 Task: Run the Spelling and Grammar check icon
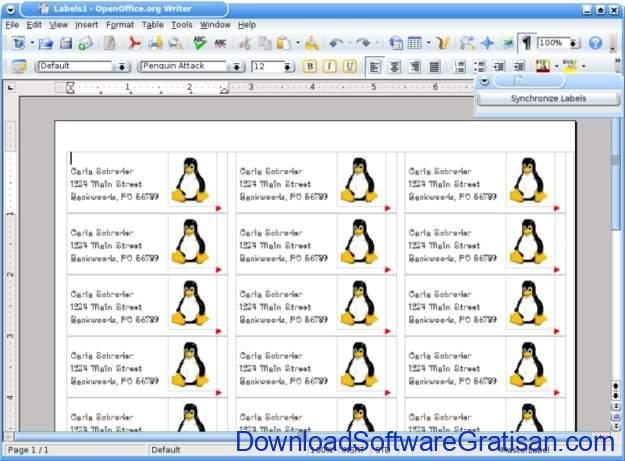200,43
